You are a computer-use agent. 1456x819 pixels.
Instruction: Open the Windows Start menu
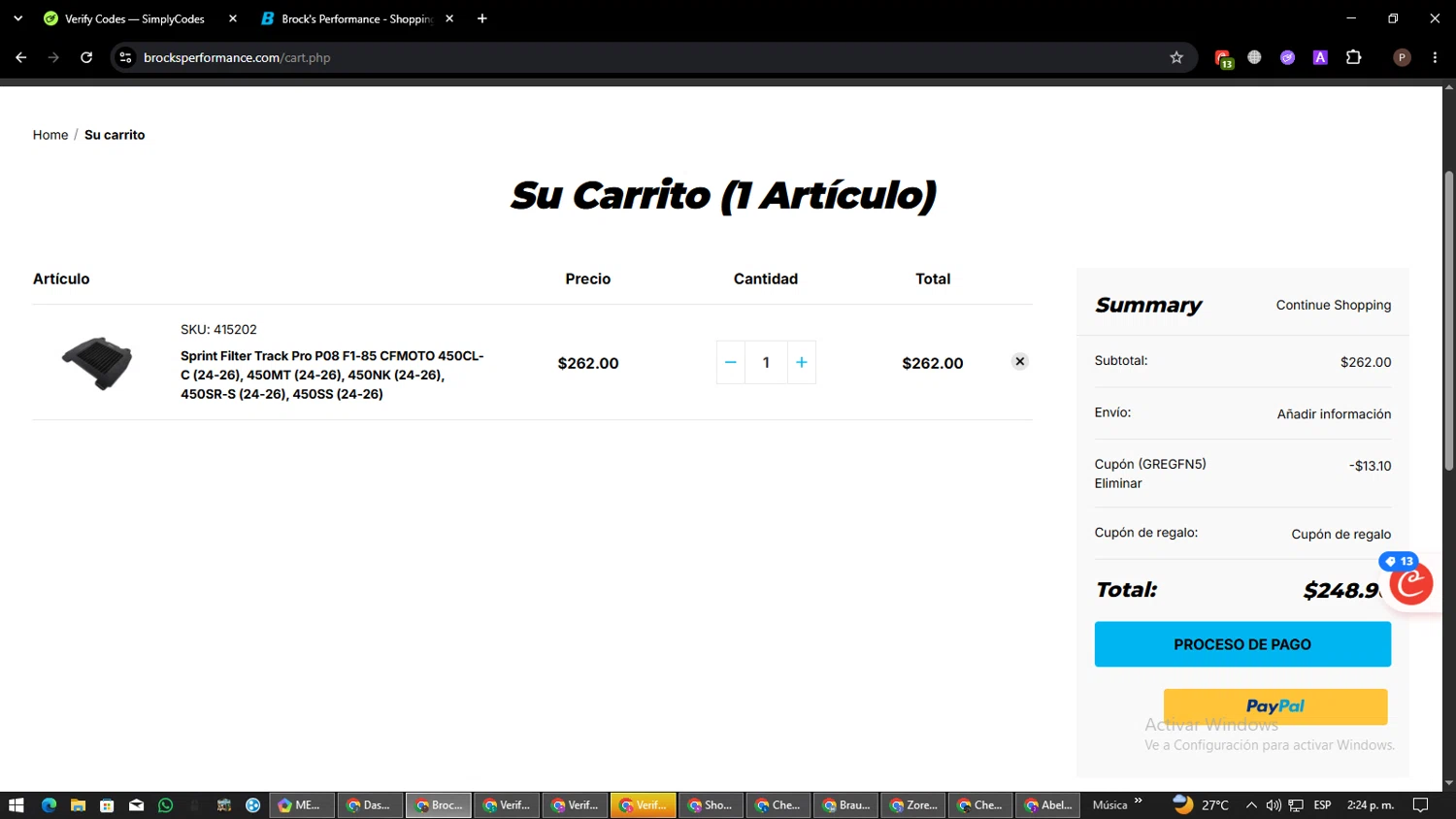[x=16, y=805]
